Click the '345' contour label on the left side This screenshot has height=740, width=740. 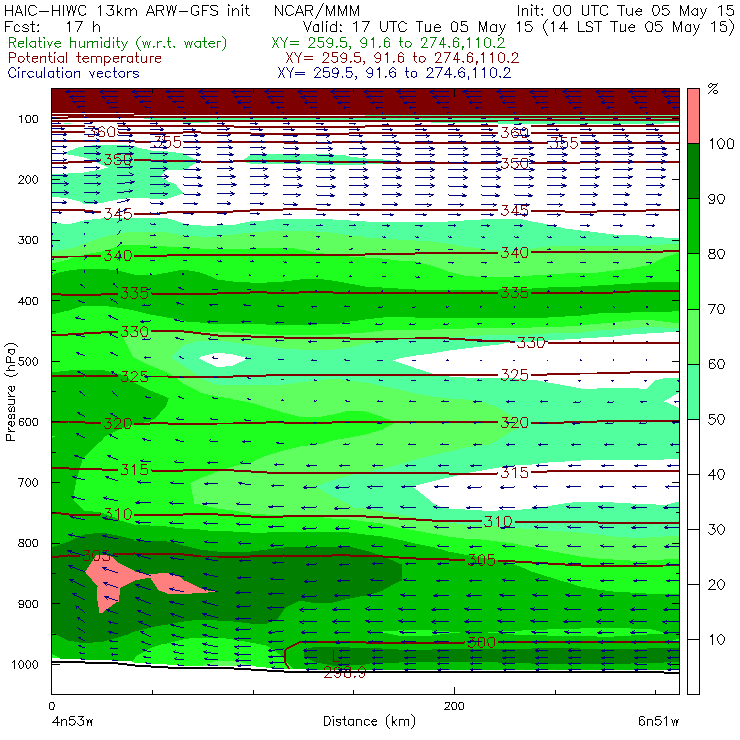pos(118,214)
